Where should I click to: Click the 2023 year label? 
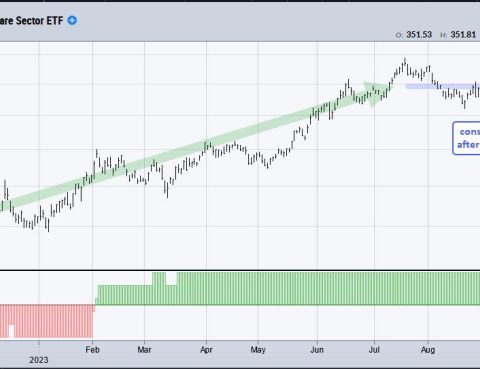39,360
